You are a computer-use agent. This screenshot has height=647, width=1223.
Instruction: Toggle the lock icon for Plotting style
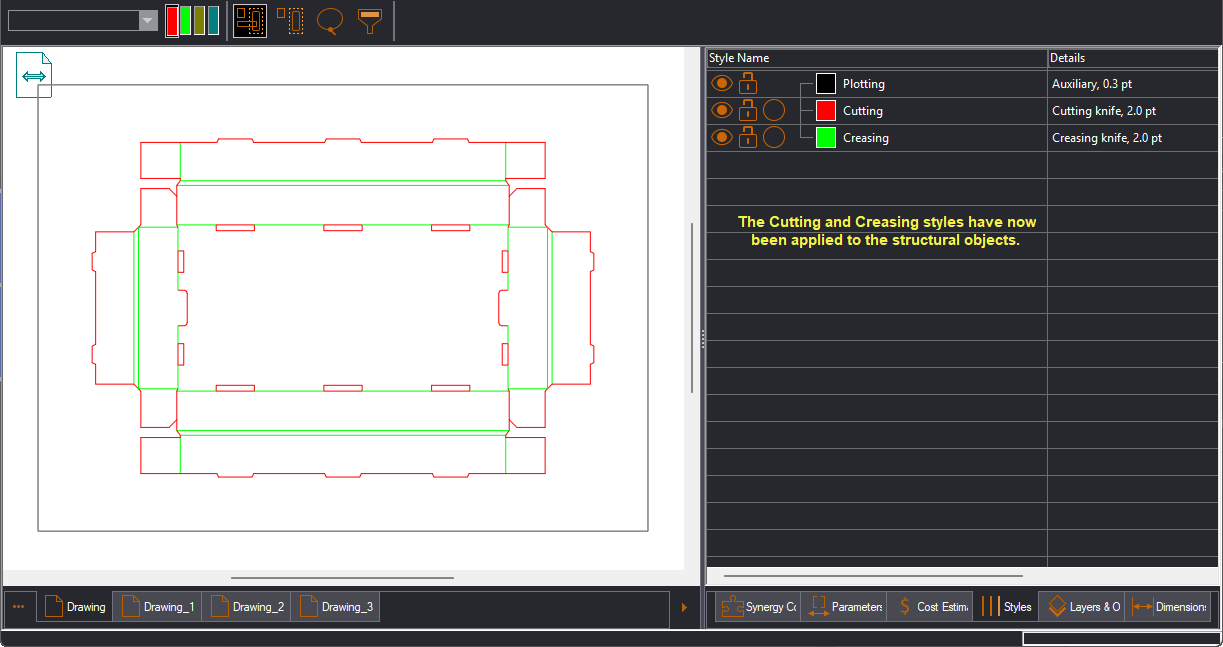tap(748, 84)
